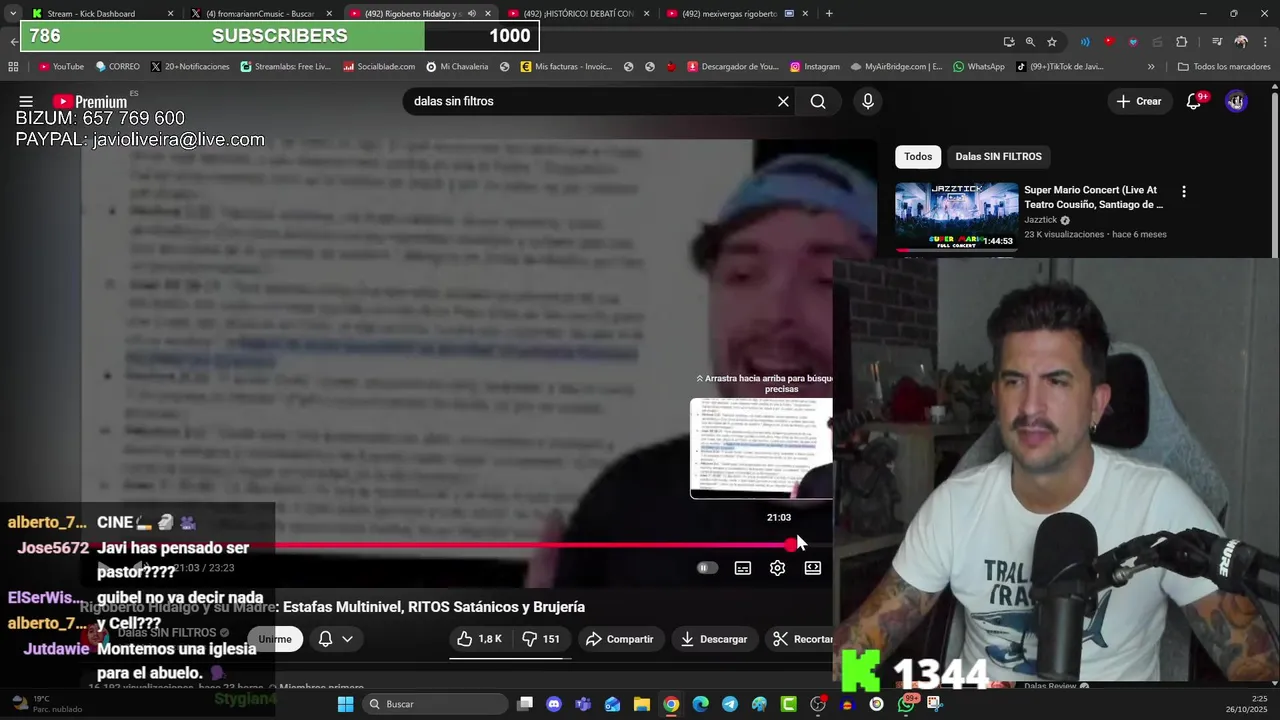Image resolution: width=1280 pixels, height=720 pixels.
Task: Switch to the ¡HISTÓRICO! DEBATÍ CON tab
Action: tap(580, 13)
